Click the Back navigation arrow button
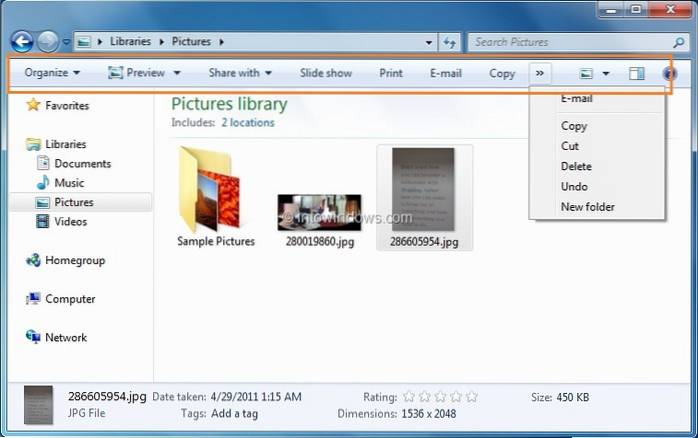 click(23, 42)
